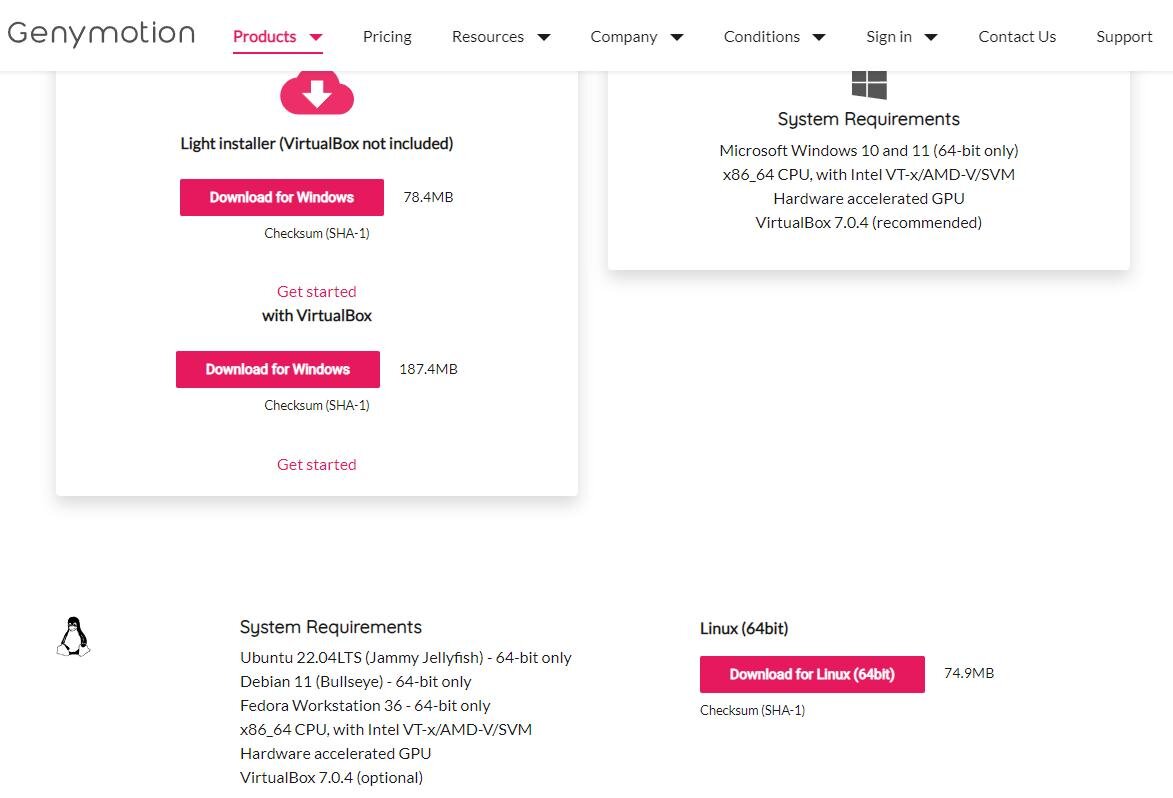The height and width of the screenshot is (798, 1173).
Task: Click Get started under the light installer
Action: click(x=316, y=291)
